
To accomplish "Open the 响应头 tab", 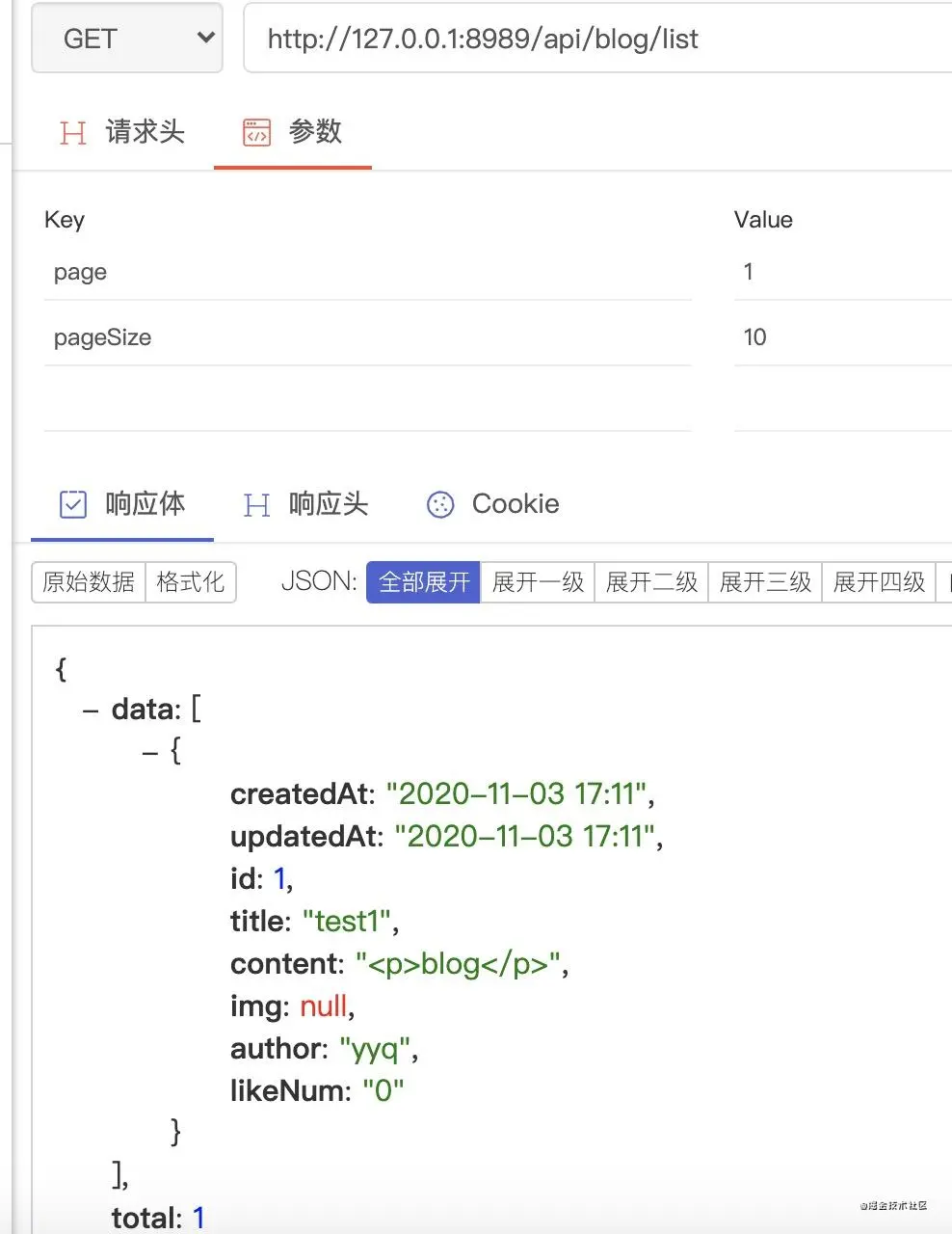I will tap(328, 504).
